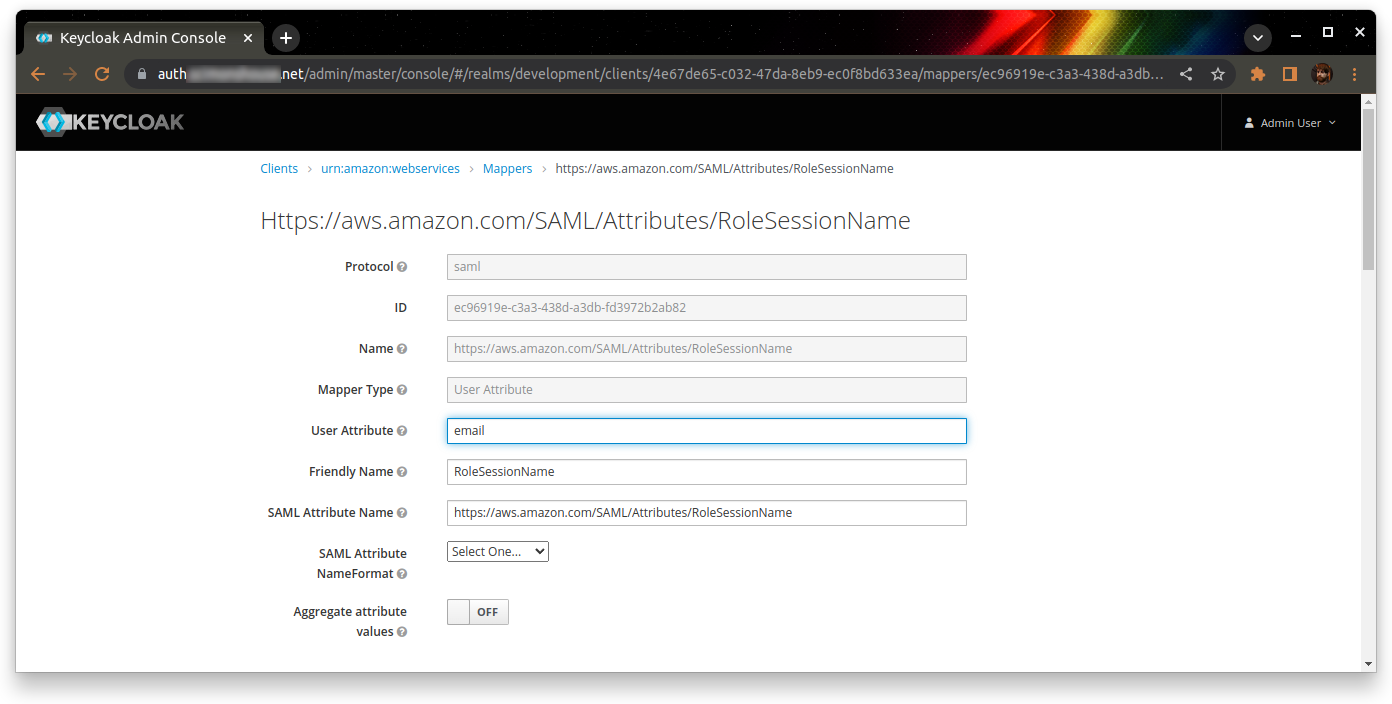1392x704 pixels.
Task: Show help tooltip for User Attribute
Action: (402, 431)
